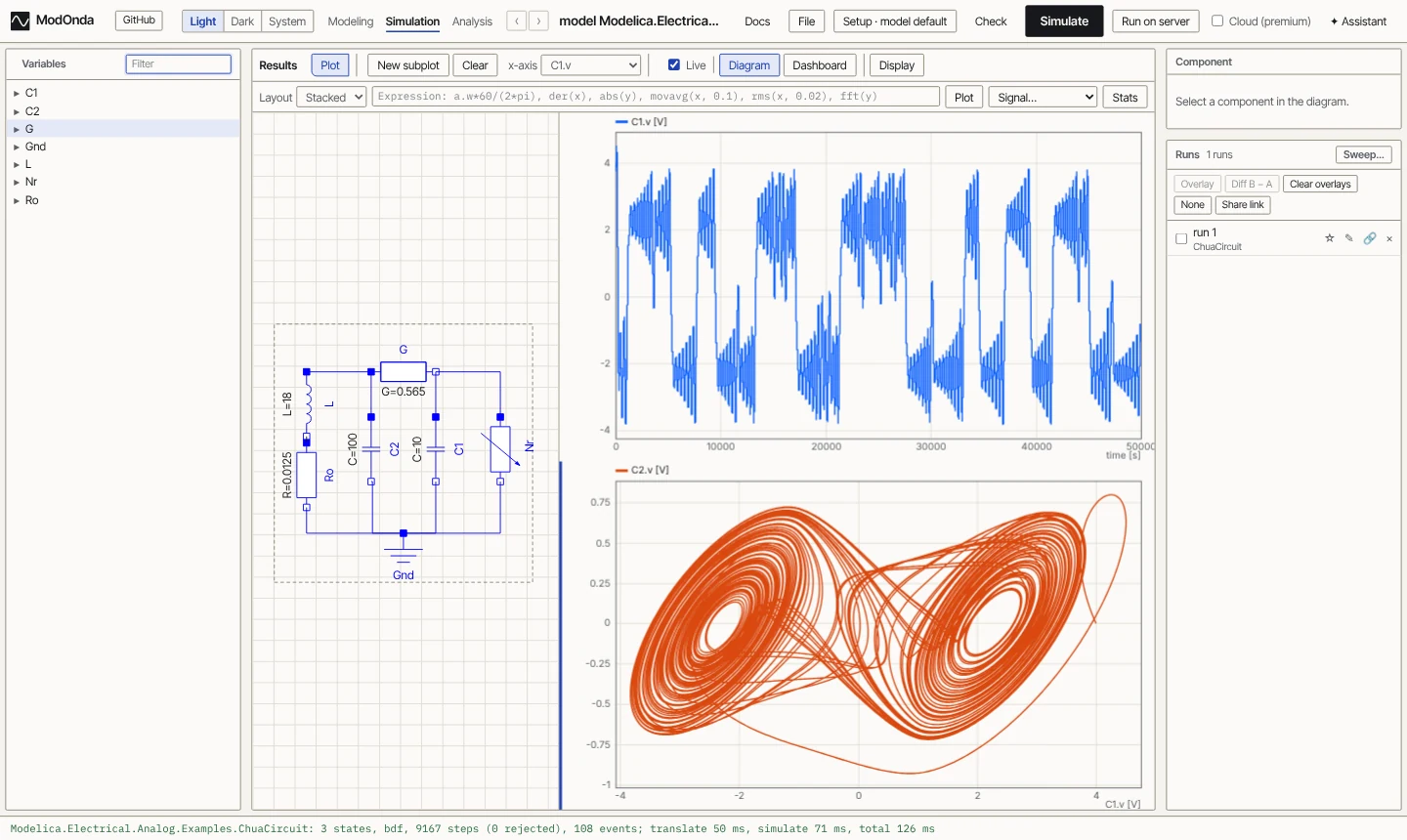Switch to System theme
Viewport: 1407px width, 840px height.
pos(287,21)
